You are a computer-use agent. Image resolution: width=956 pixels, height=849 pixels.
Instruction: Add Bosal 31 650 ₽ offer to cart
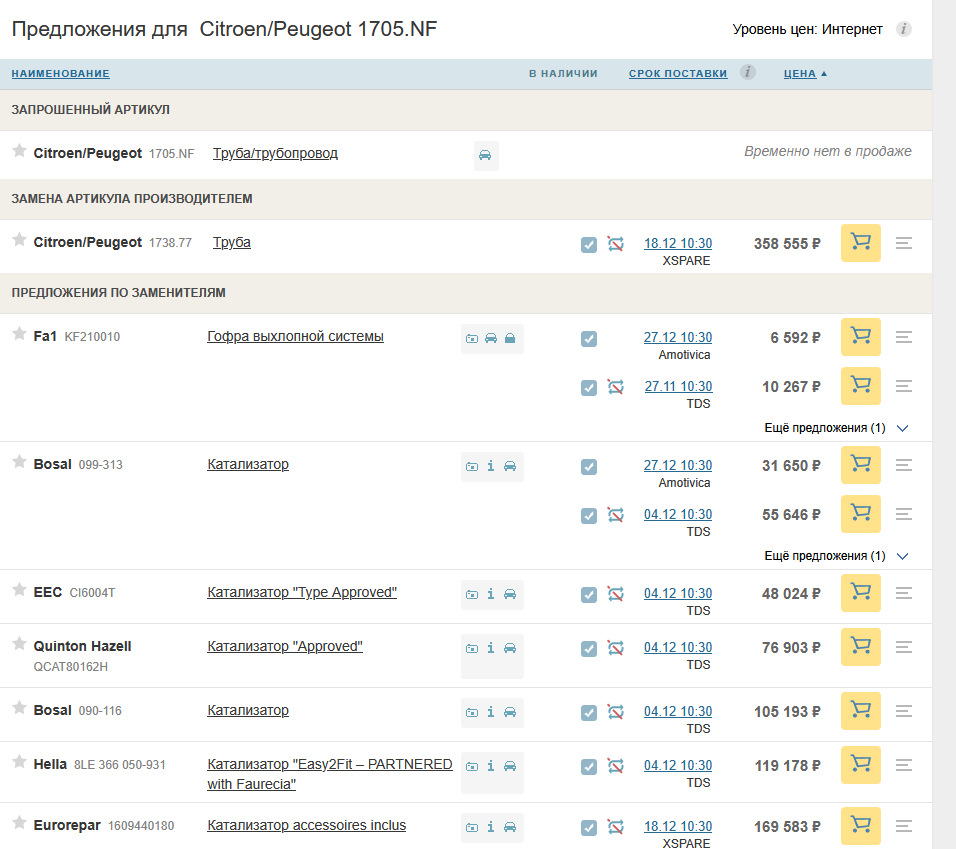coord(860,464)
